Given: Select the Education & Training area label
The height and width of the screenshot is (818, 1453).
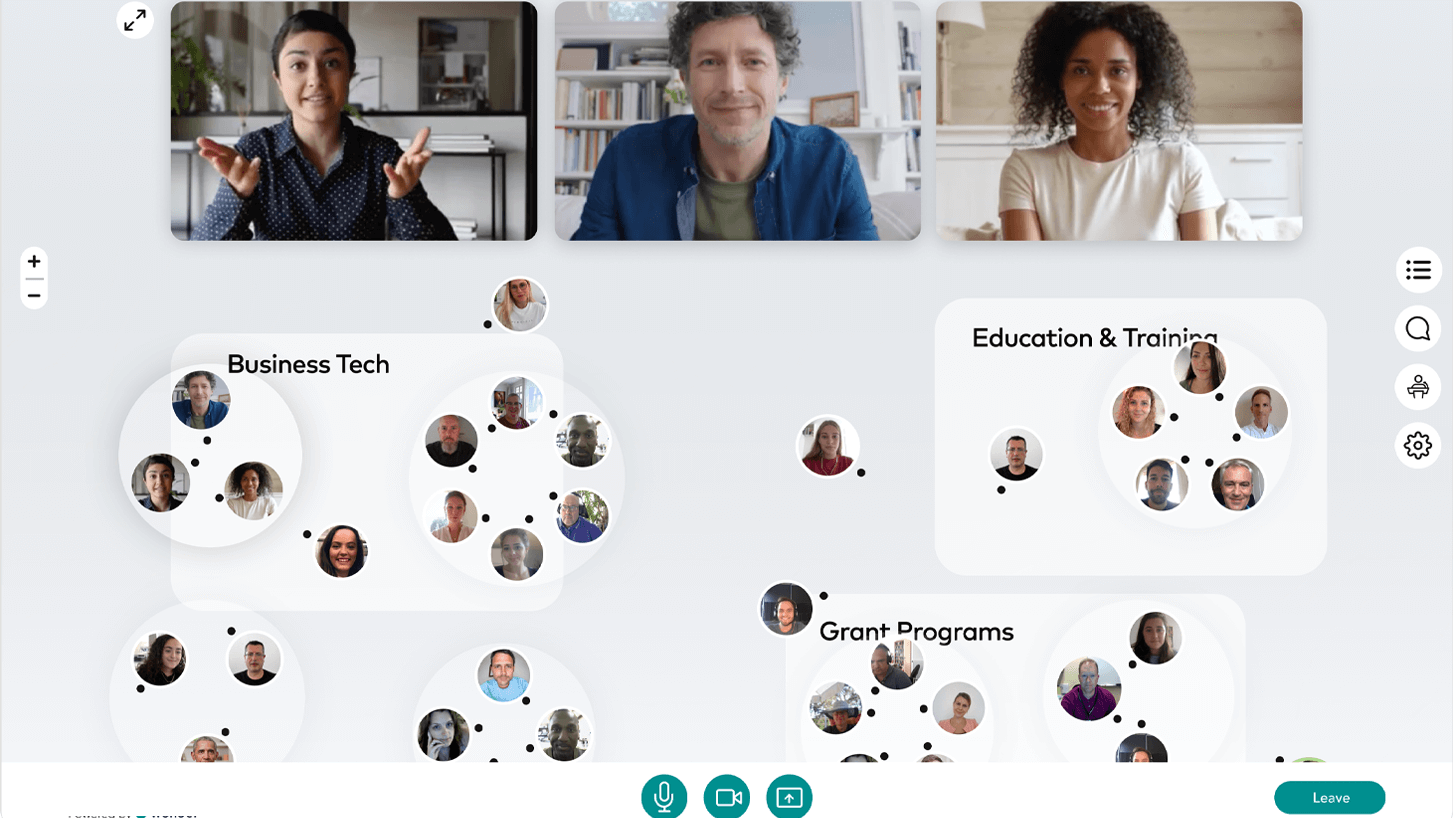Looking at the screenshot, I should point(1095,338).
